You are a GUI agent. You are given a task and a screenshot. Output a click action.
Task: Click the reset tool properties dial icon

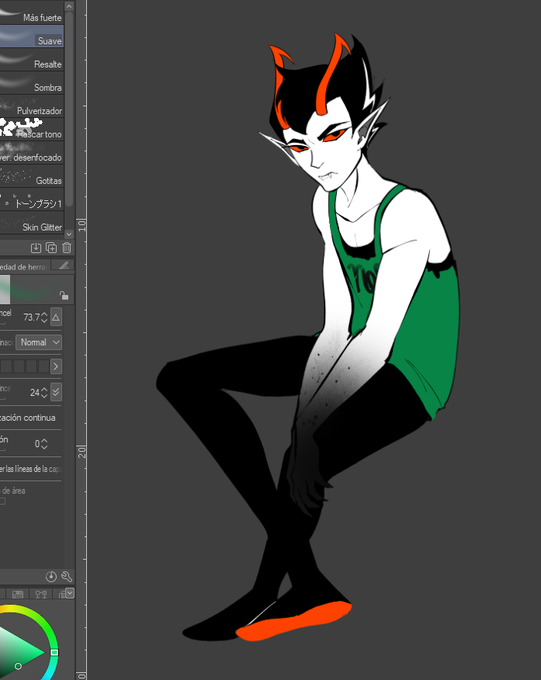51,576
